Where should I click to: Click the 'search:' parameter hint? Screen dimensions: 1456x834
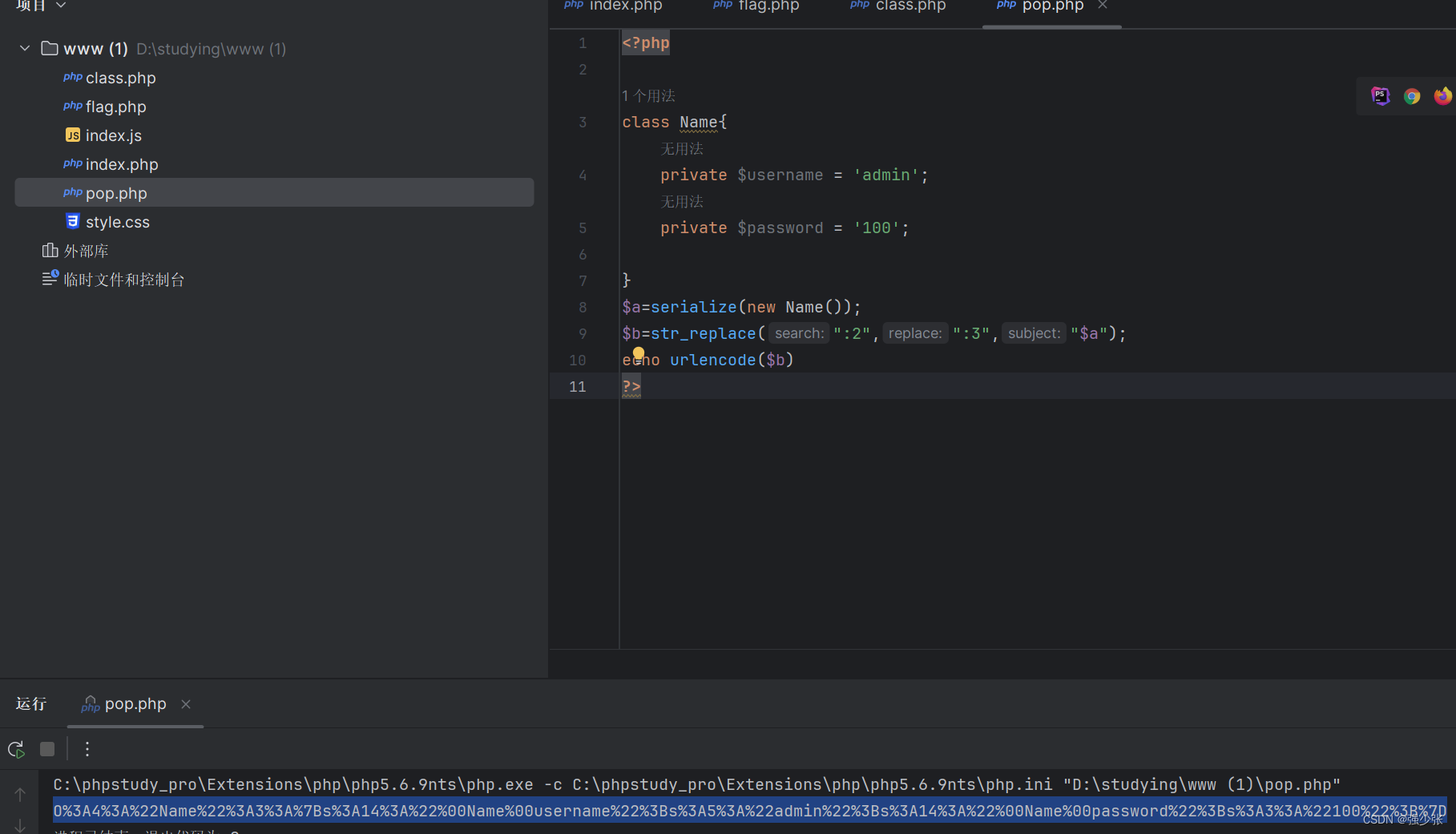[x=799, y=333]
